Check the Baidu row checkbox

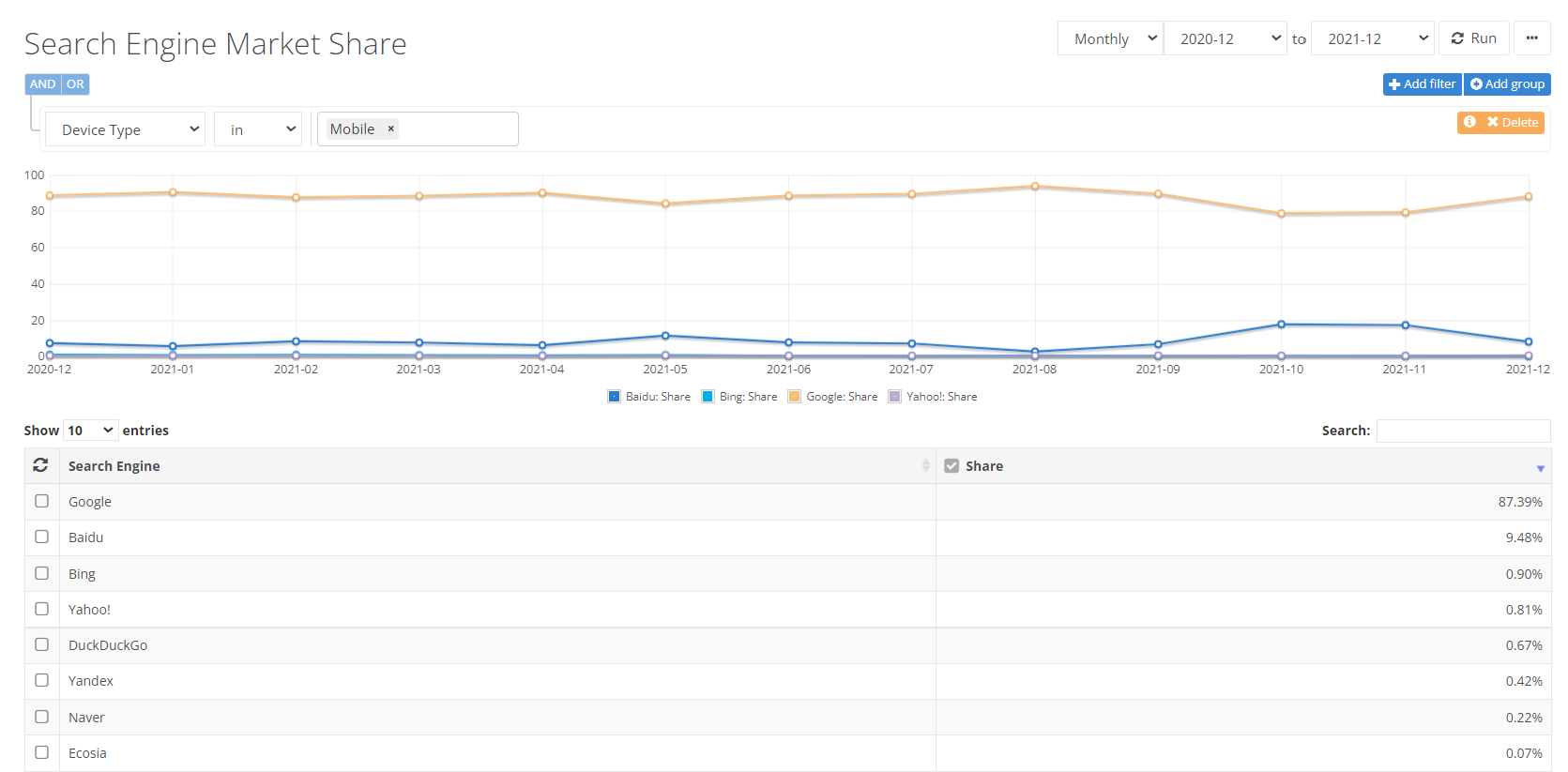pos(41,537)
